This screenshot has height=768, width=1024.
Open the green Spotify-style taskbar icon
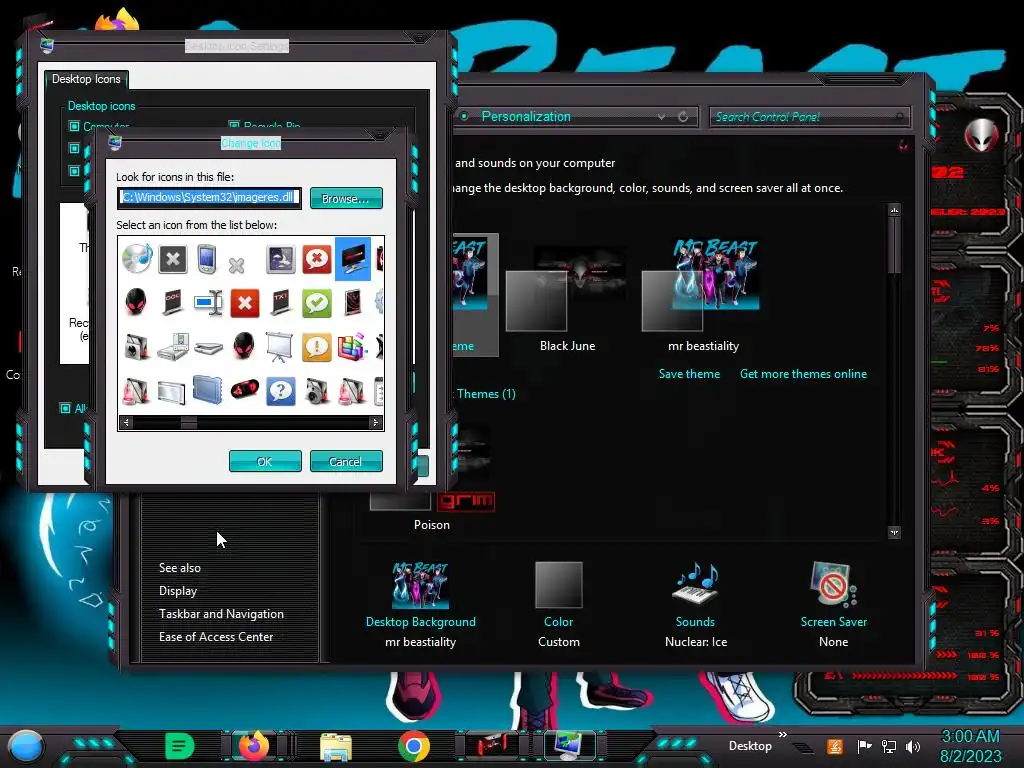(x=180, y=745)
